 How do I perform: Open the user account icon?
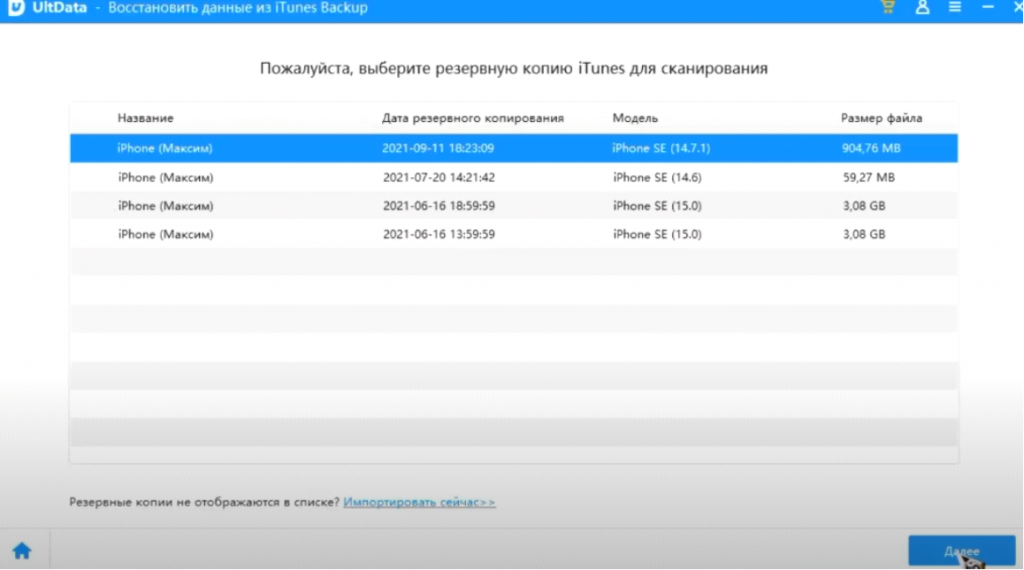[x=922, y=8]
